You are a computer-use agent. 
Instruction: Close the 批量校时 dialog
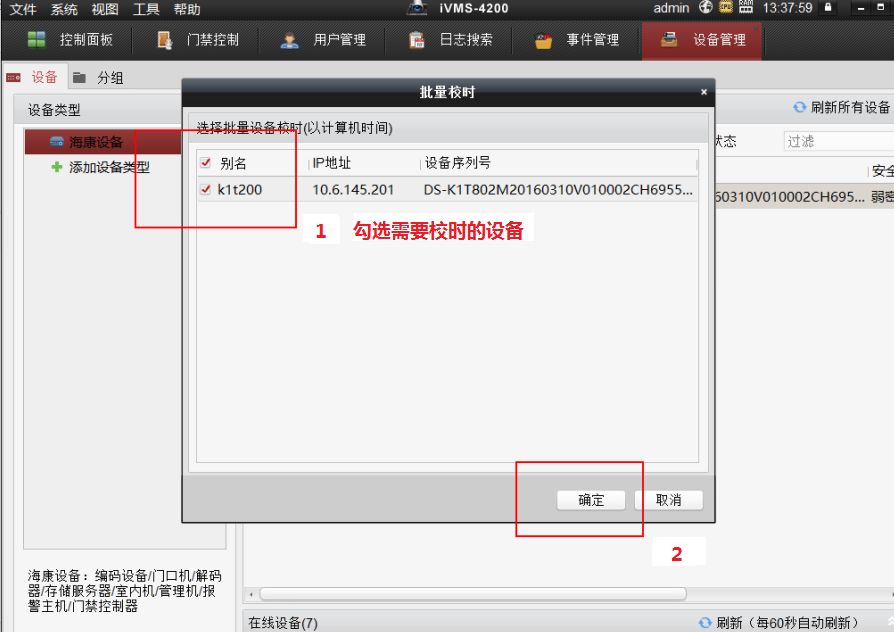[703, 92]
